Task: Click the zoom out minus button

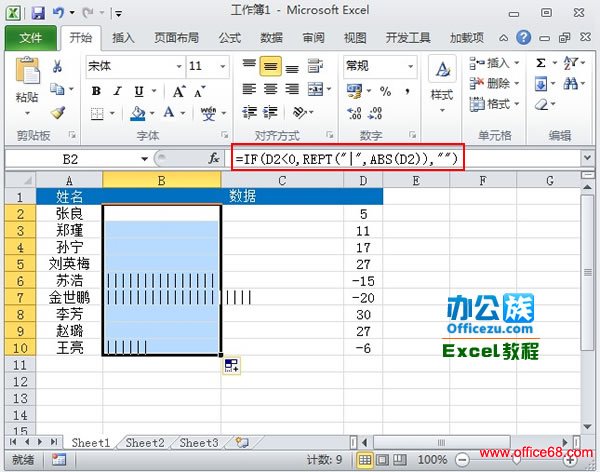Action: tap(462, 460)
